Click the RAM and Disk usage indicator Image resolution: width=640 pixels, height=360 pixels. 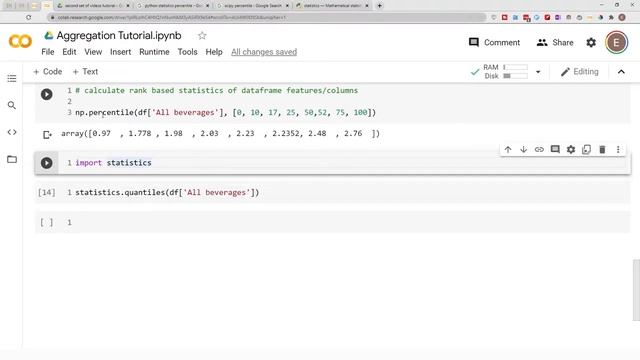click(505, 71)
